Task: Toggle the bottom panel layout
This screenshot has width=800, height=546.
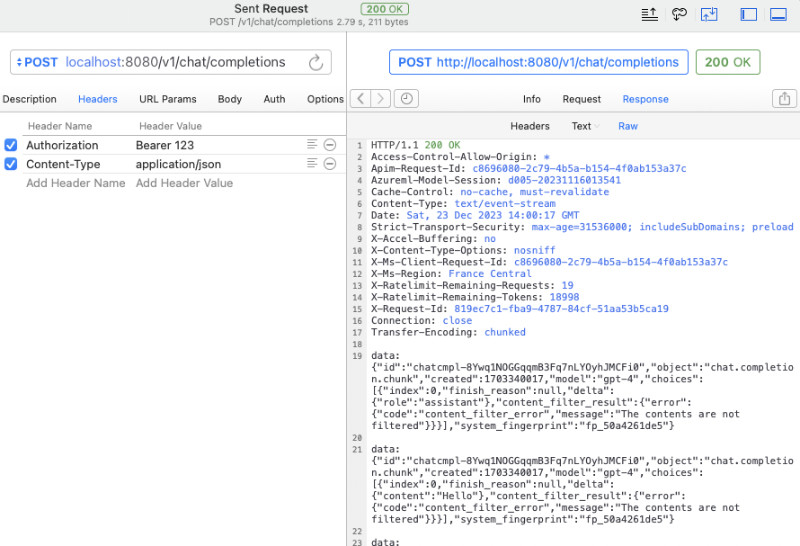Action: (778, 14)
